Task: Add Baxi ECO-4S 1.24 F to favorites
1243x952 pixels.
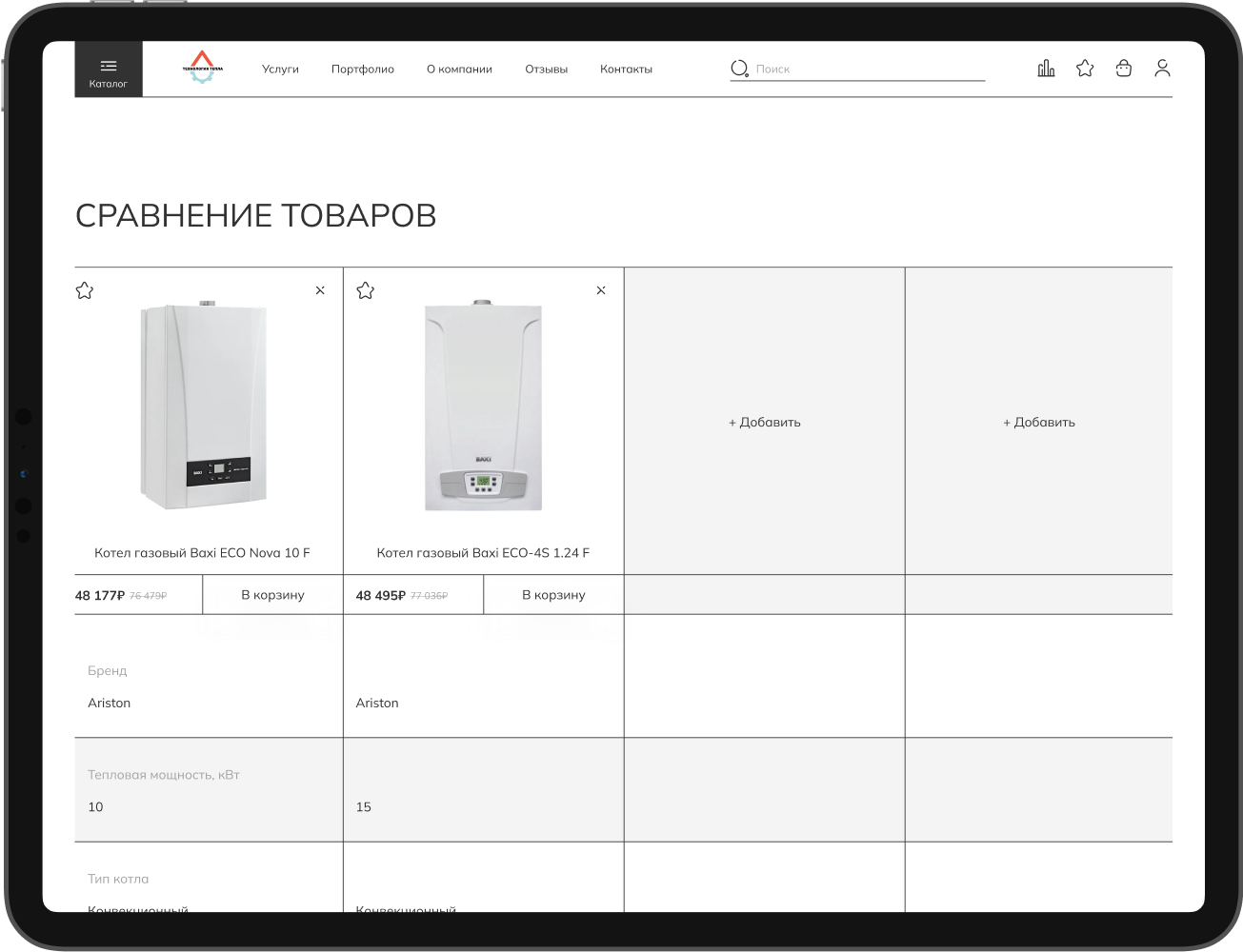Action: (366, 290)
